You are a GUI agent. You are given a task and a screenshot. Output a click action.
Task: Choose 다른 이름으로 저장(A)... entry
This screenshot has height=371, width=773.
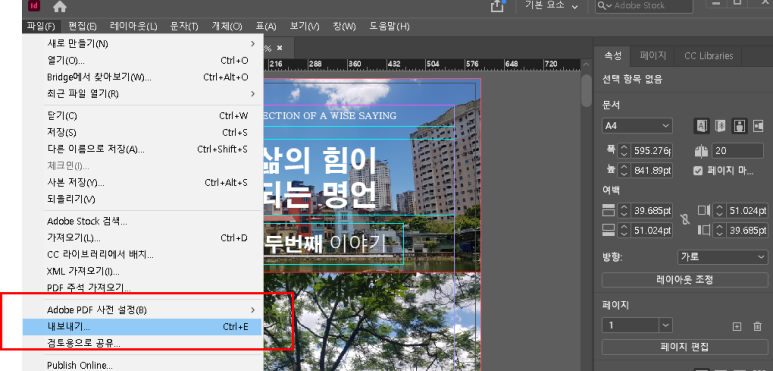pyautogui.click(x=142, y=149)
